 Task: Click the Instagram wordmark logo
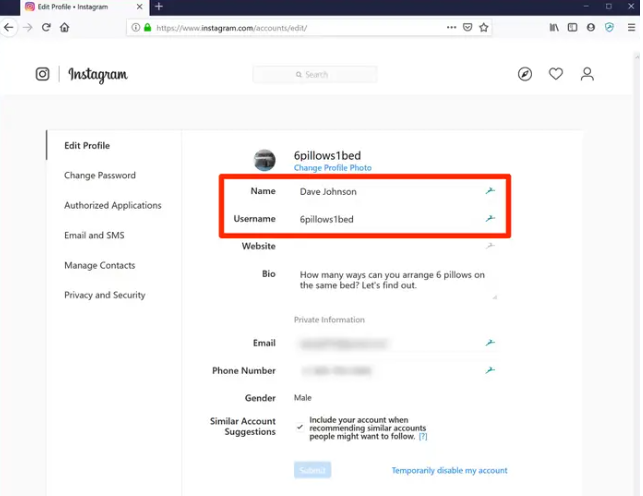pos(98,75)
